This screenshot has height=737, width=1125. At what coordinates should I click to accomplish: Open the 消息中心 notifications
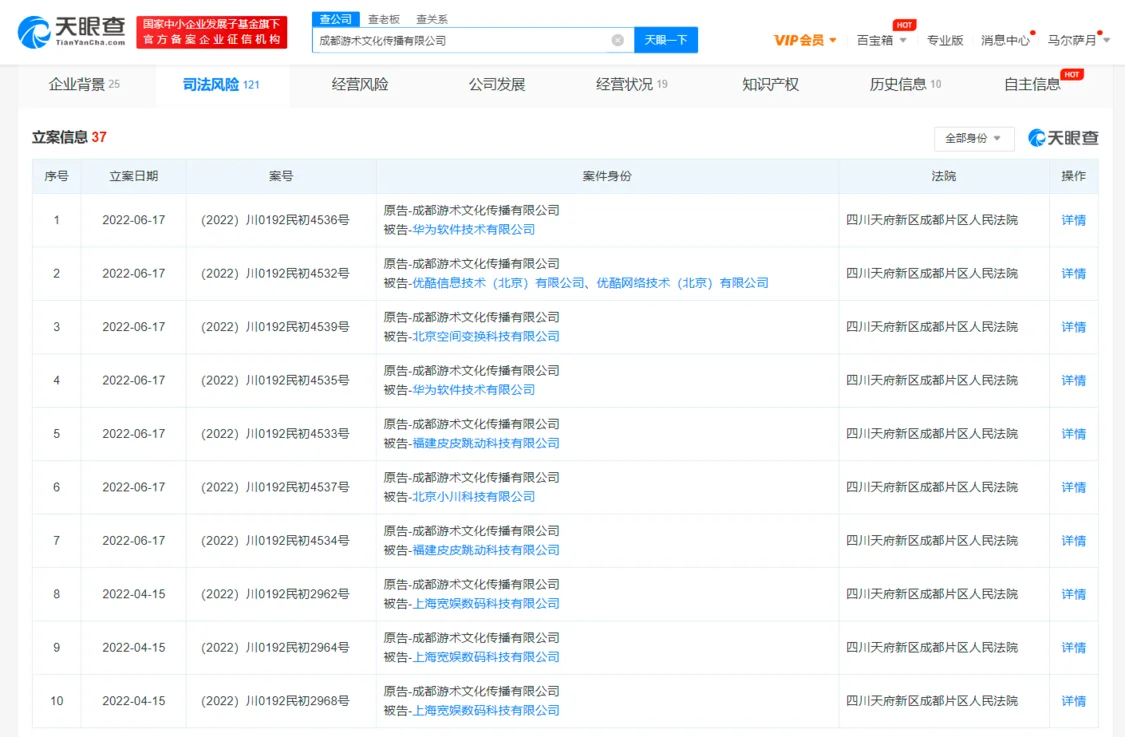[x=1004, y=40]
